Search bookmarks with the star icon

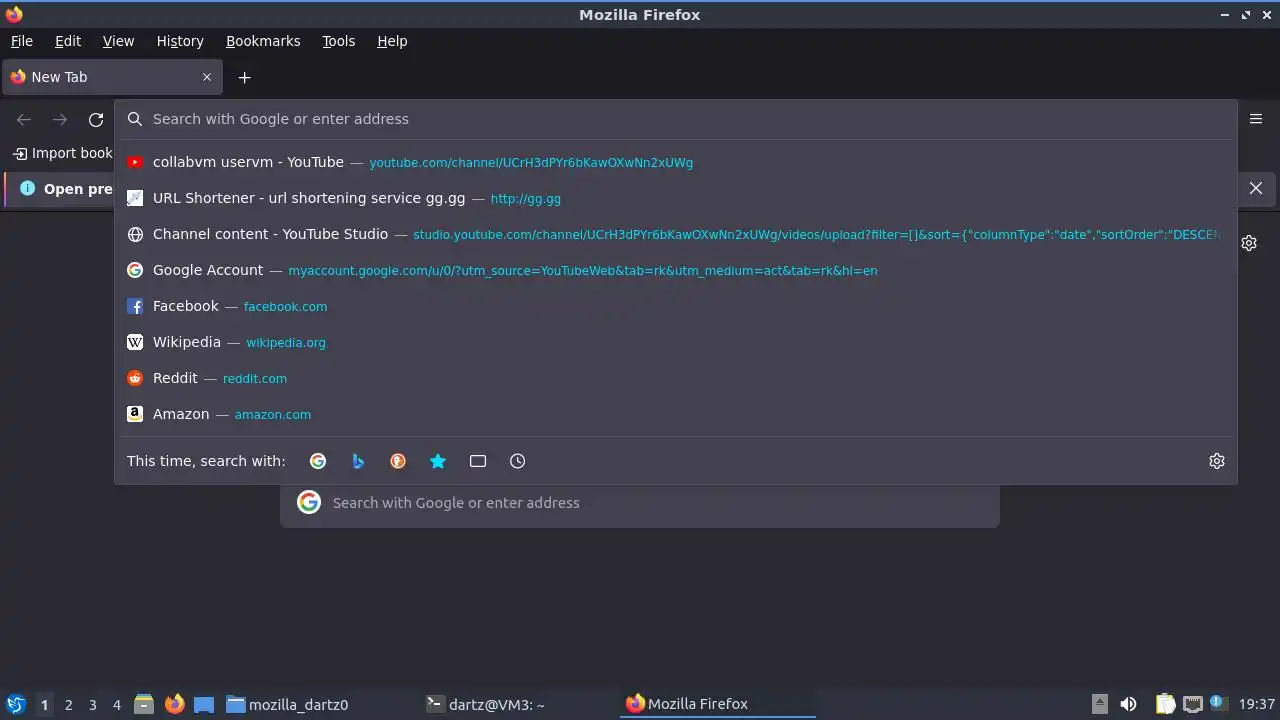click(438, 461)
